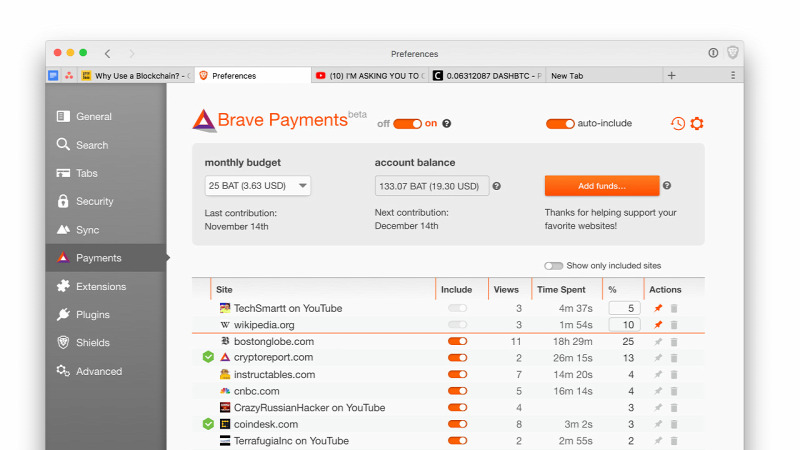Switch to DASHBTC tab
This screenshot has width=800, height=450.
pyautogui.click(x=487, y=76)
